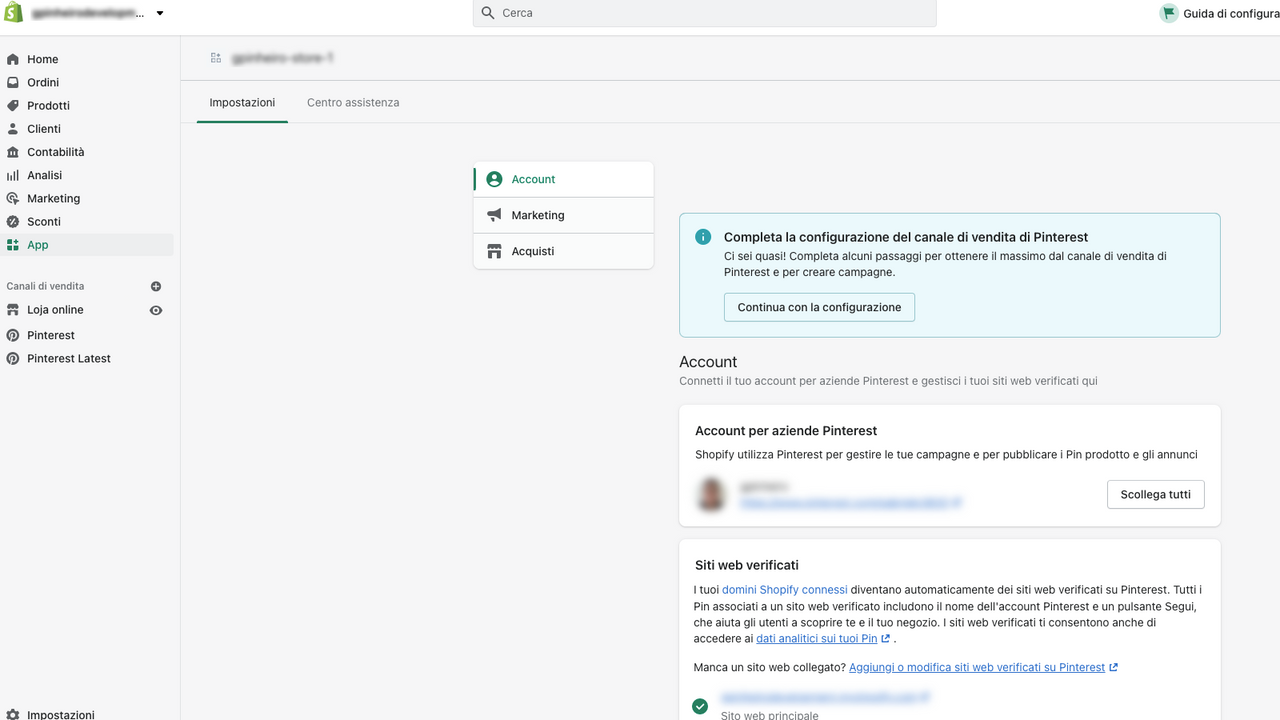Open the blurred Pinterest profile link

850,503
